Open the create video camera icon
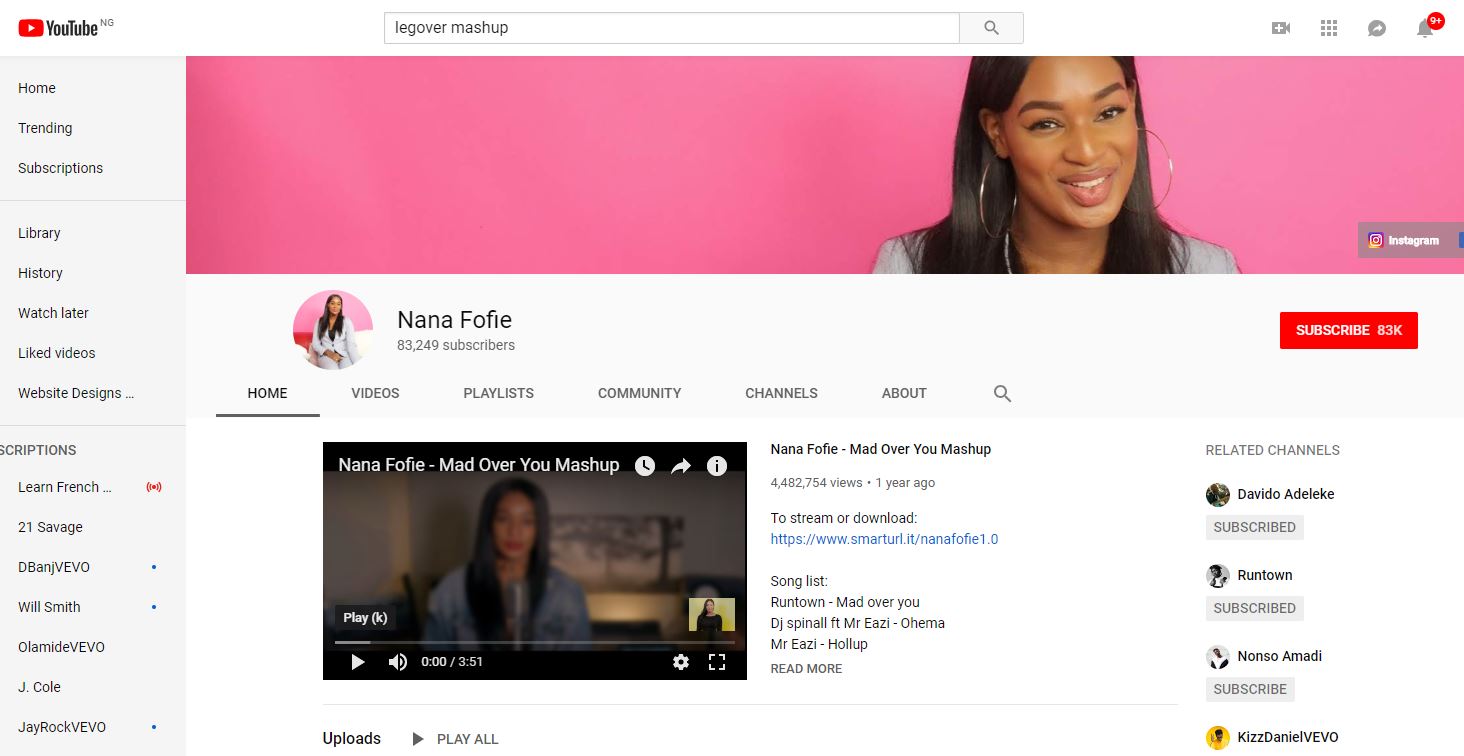 [1281, 28]
